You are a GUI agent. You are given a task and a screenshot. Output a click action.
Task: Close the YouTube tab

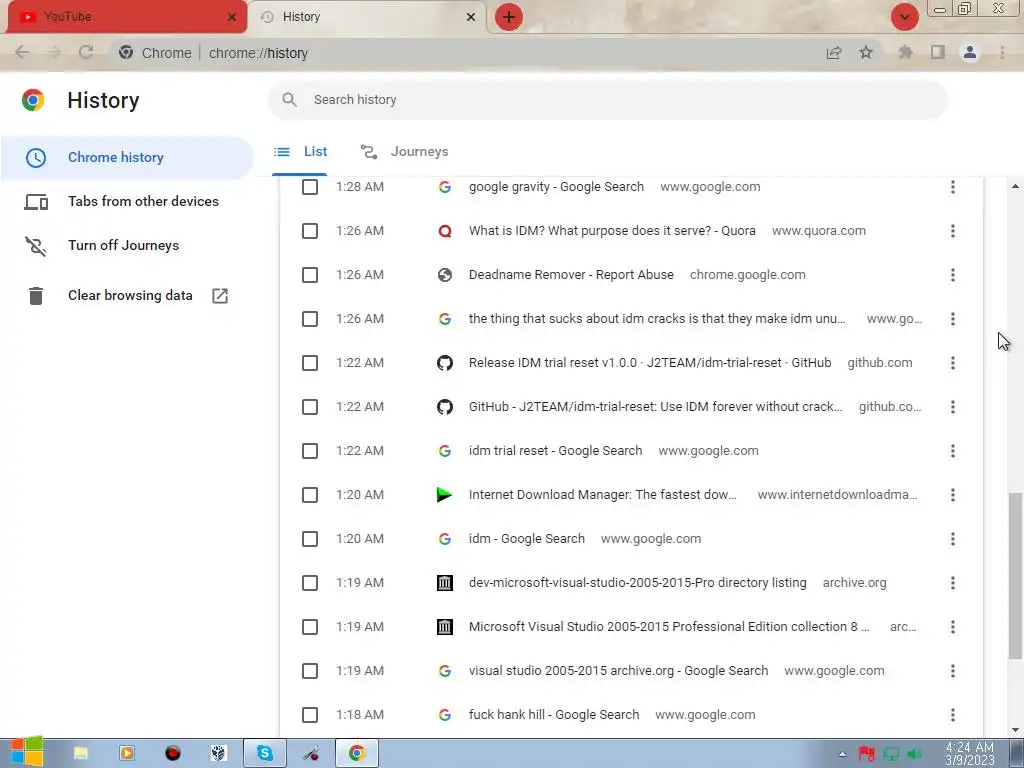point(232,17)
